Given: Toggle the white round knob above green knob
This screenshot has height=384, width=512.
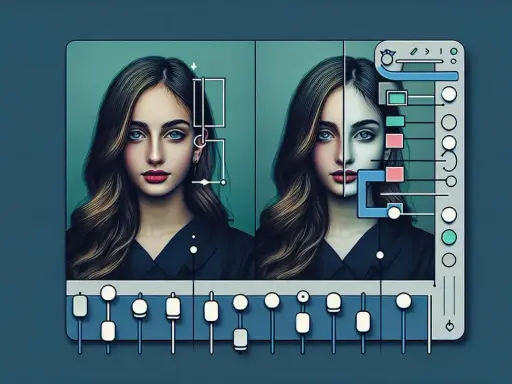Looking at the screenshot, I should (x=449, y=215).
